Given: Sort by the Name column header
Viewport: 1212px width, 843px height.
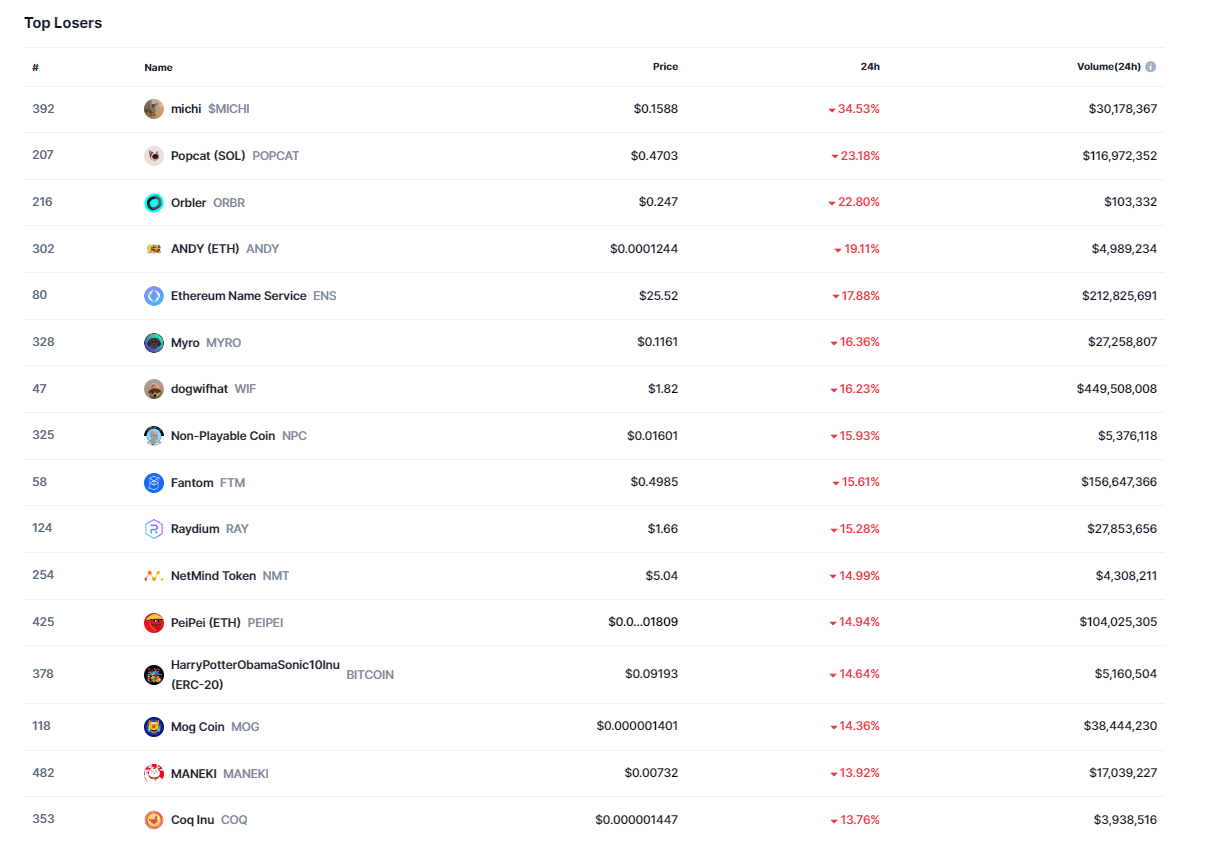Looking at the screenshot, I should pyautogui.click(x=158, y=68).
